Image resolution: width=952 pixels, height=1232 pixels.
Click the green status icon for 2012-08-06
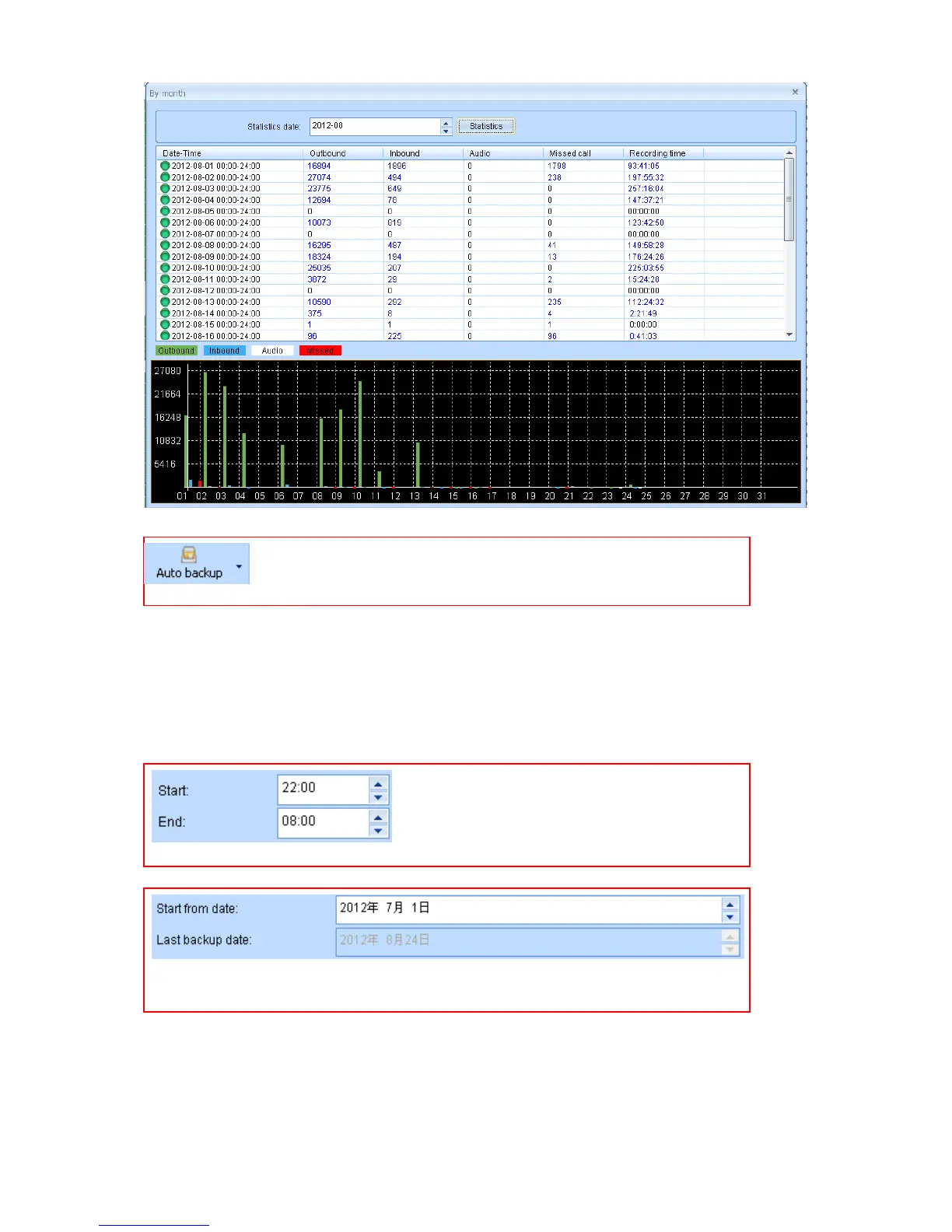(165, 222)
